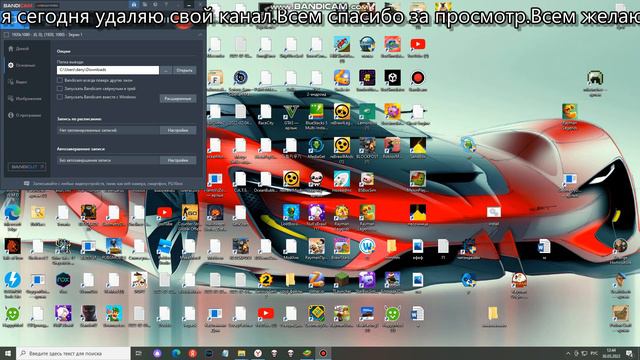
Task: Click the timer icon in Bandicam title bar
Action: click(x=155, y=4)
